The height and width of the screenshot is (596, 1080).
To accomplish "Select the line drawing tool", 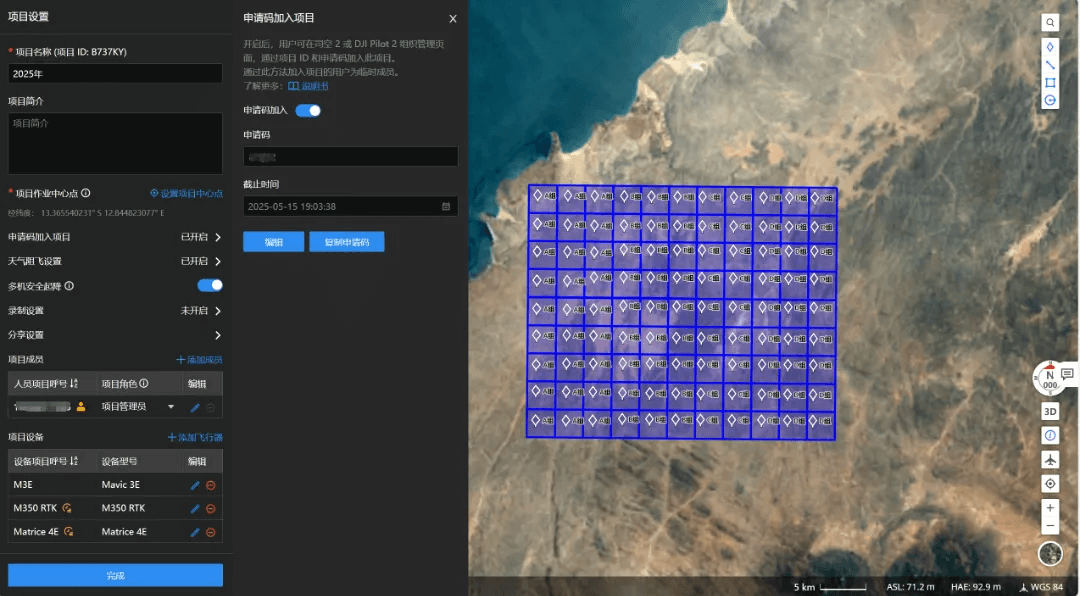I will tap(1050, 65).
